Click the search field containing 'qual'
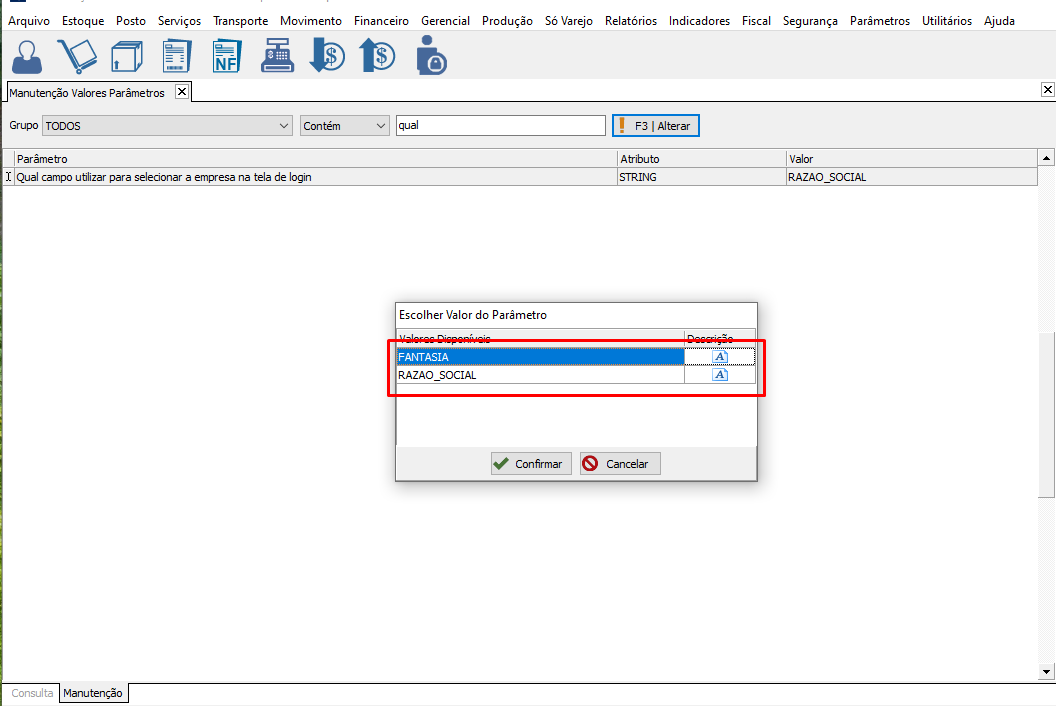This screenshot has height=706, width=1056. click(500, 126)
